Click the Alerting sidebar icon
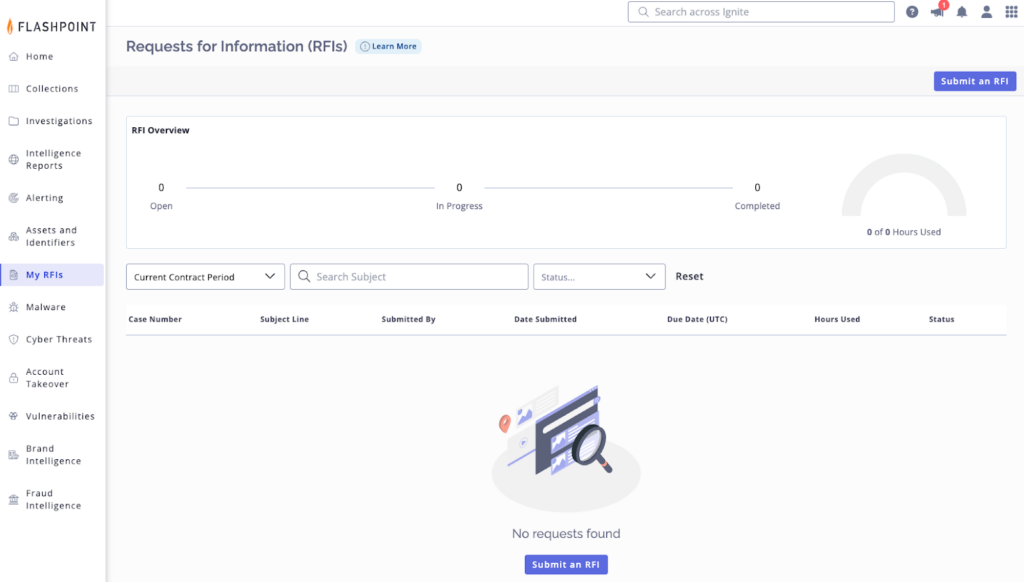Viewport: 1024px width, 582px height. coord(14,198)
